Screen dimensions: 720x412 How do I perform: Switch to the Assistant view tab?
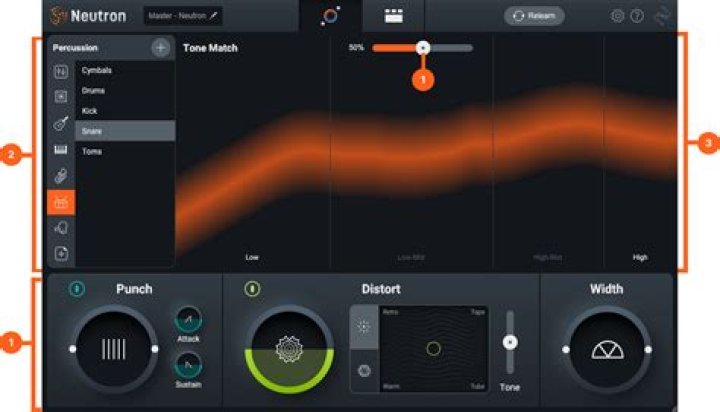pos(330,16)
